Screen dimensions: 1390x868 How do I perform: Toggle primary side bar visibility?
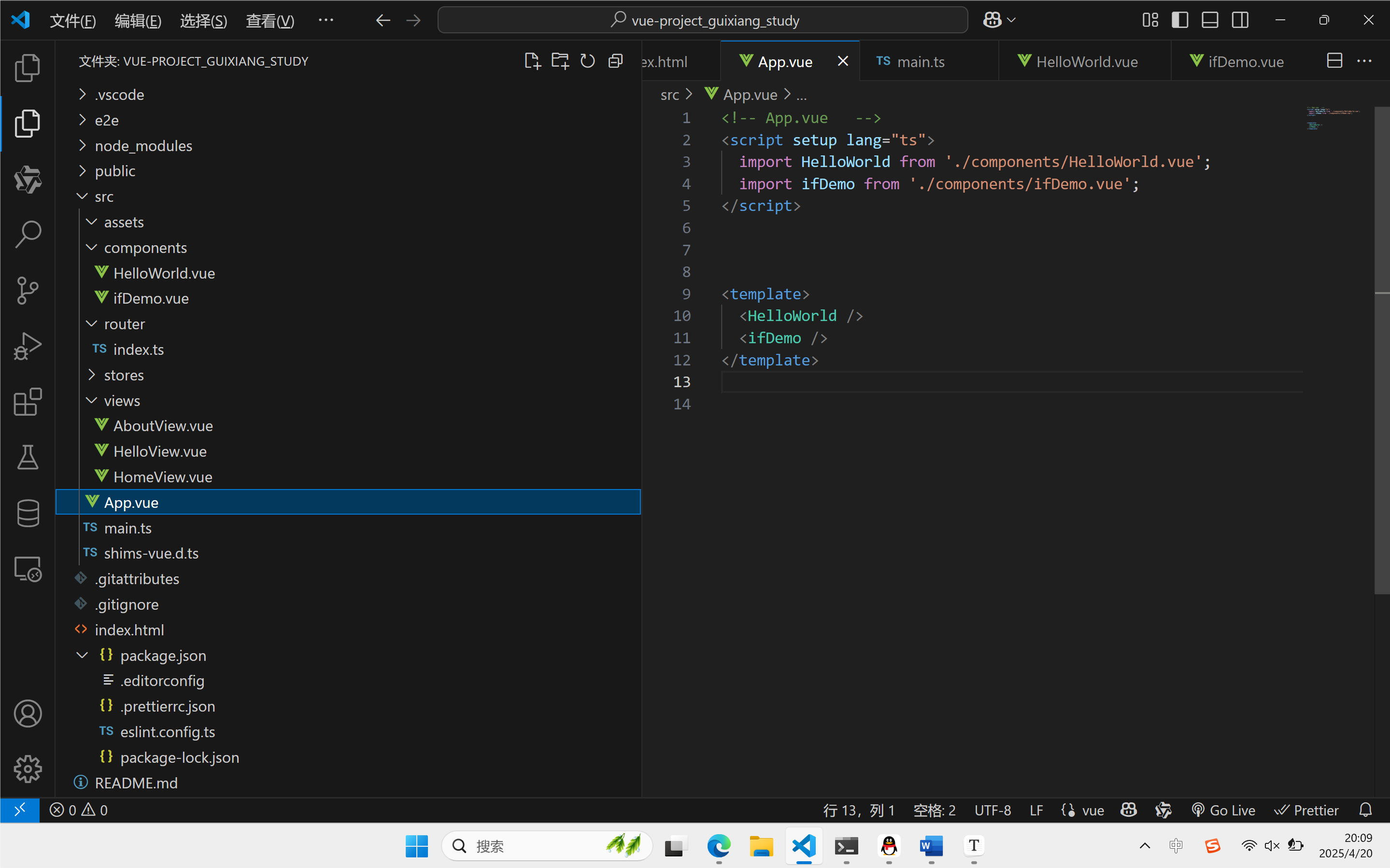[1180, 20]
